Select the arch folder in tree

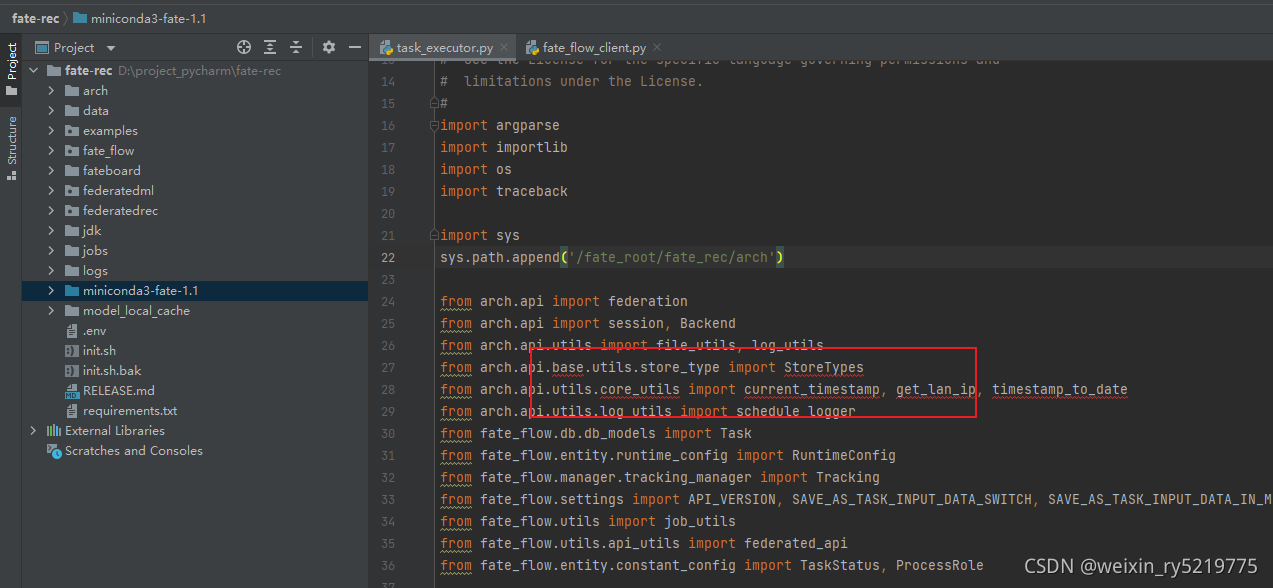(x=95, y=91)
